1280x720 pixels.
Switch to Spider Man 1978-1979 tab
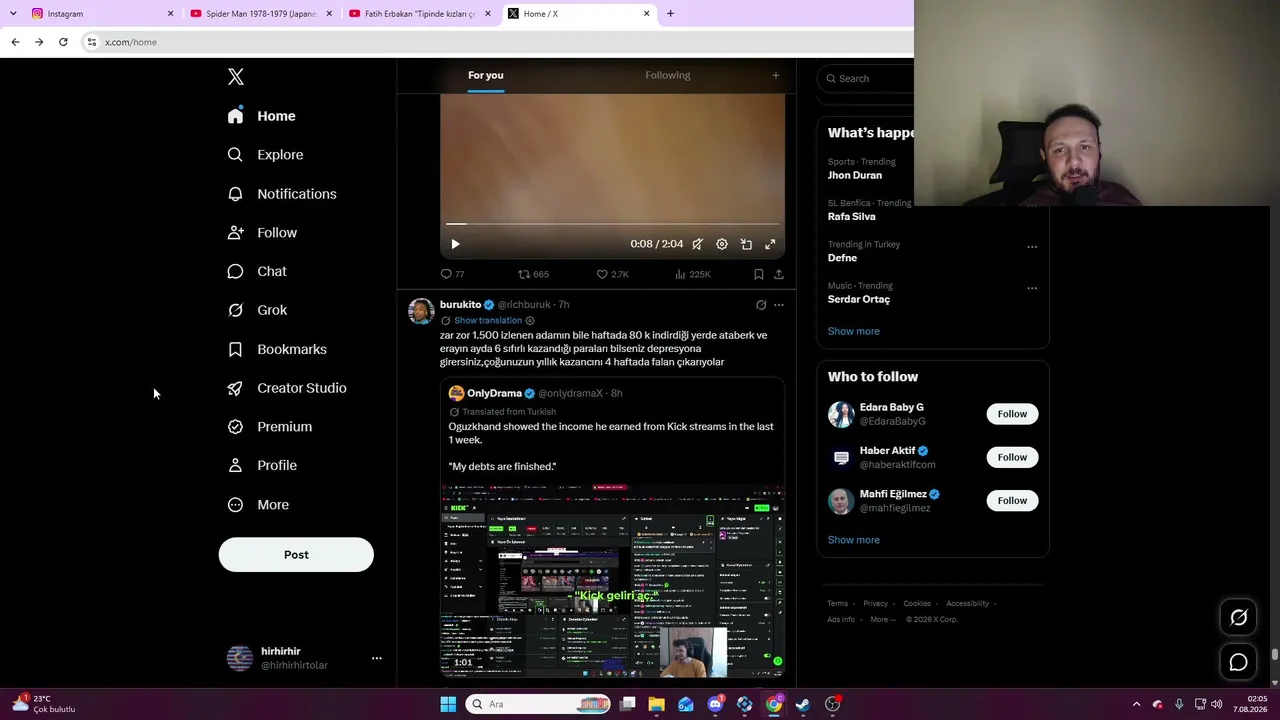(x=260, y=14)
